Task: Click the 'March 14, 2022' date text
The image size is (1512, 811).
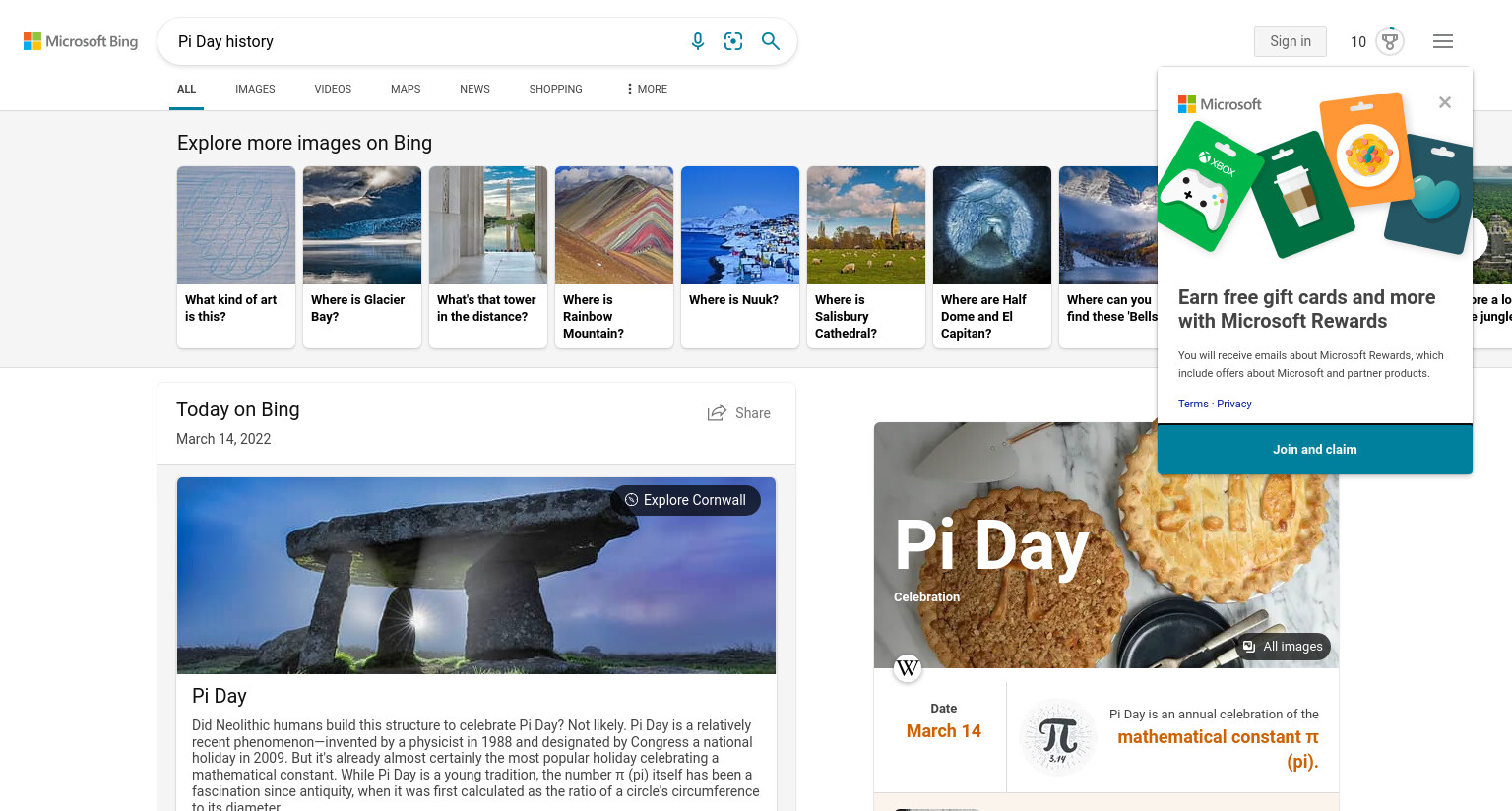Action: click(223, 439)
